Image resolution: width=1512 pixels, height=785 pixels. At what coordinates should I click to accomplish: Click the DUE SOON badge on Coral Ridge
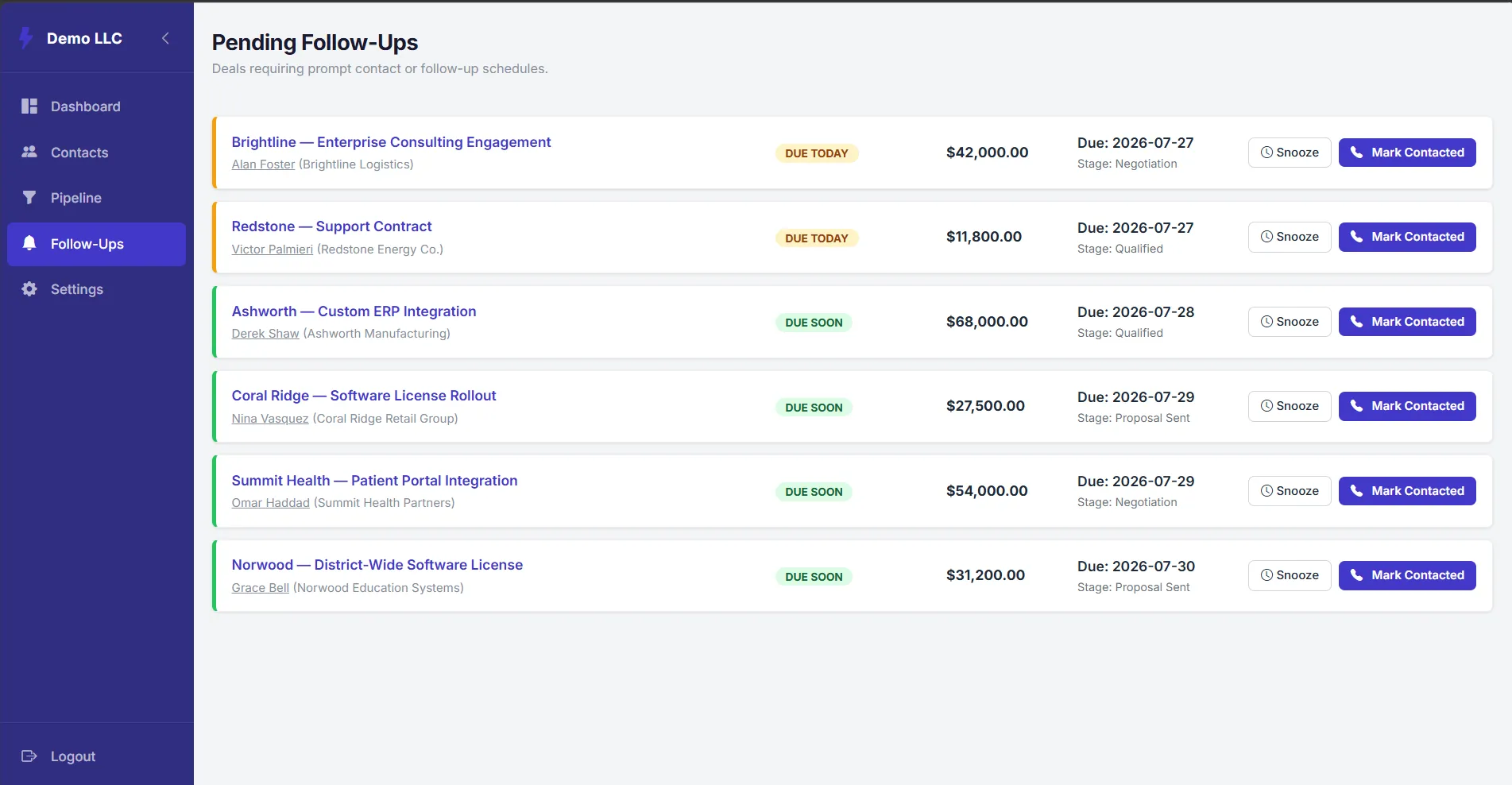[x=814, y=408]
